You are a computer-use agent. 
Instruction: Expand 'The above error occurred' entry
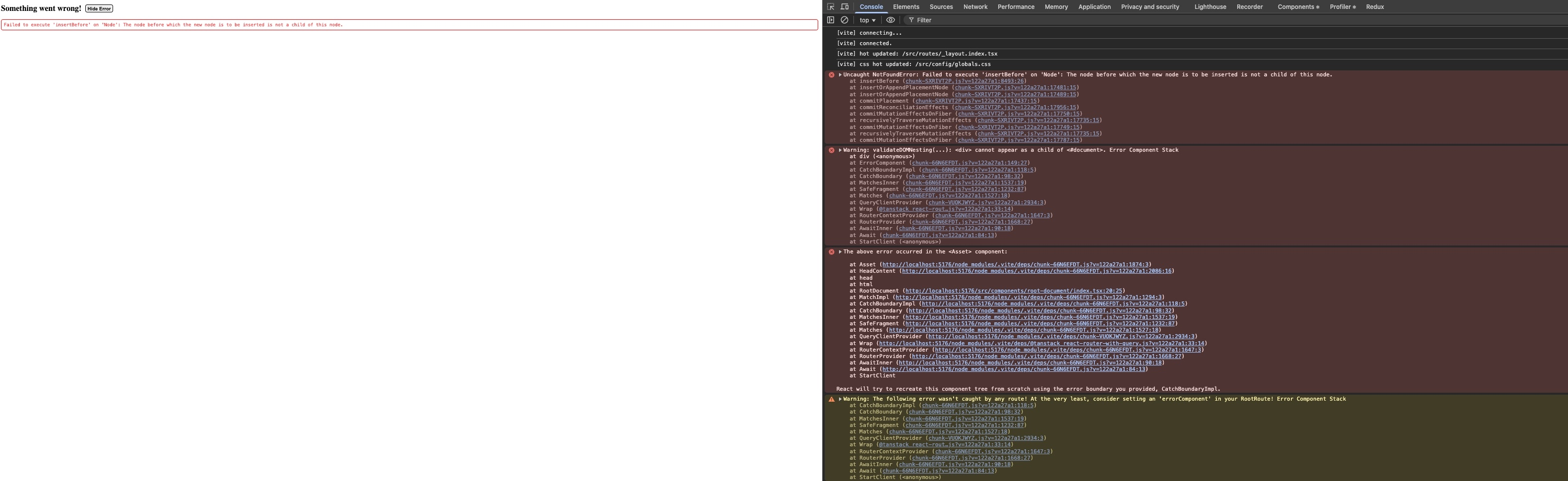point(840,252)
